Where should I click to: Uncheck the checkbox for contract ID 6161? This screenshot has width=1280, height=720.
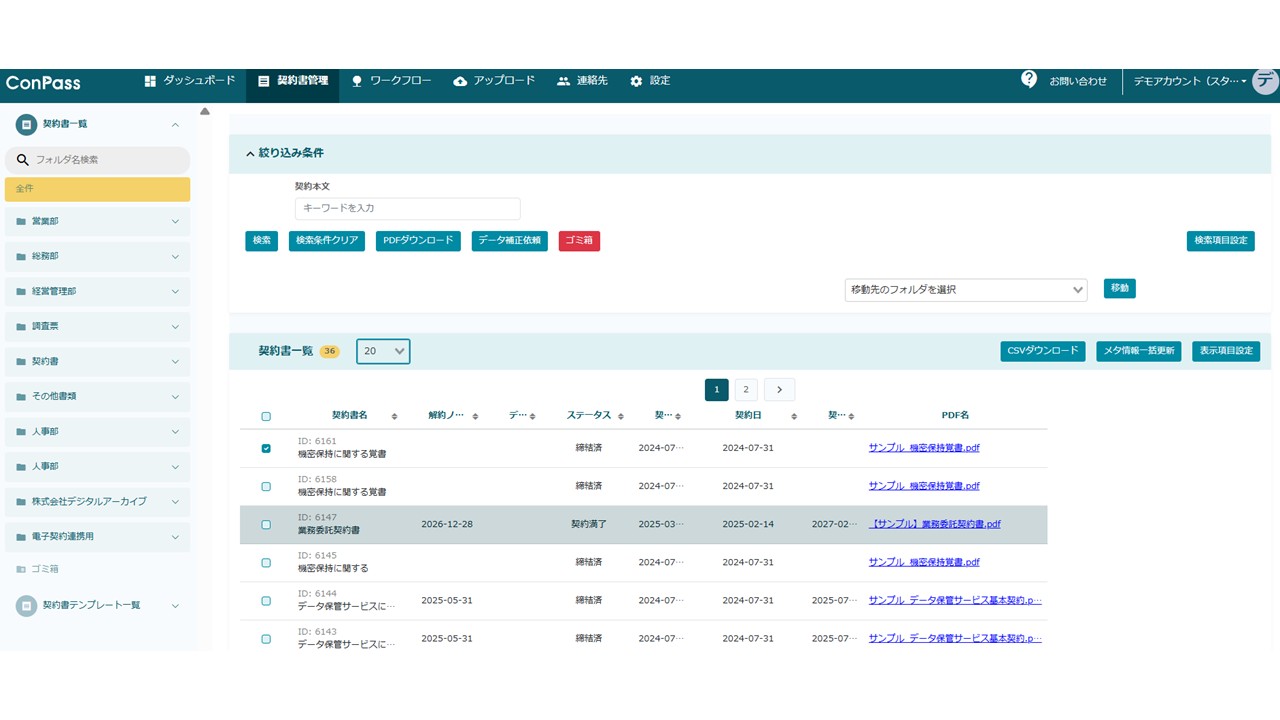click(x=266, y=449)
